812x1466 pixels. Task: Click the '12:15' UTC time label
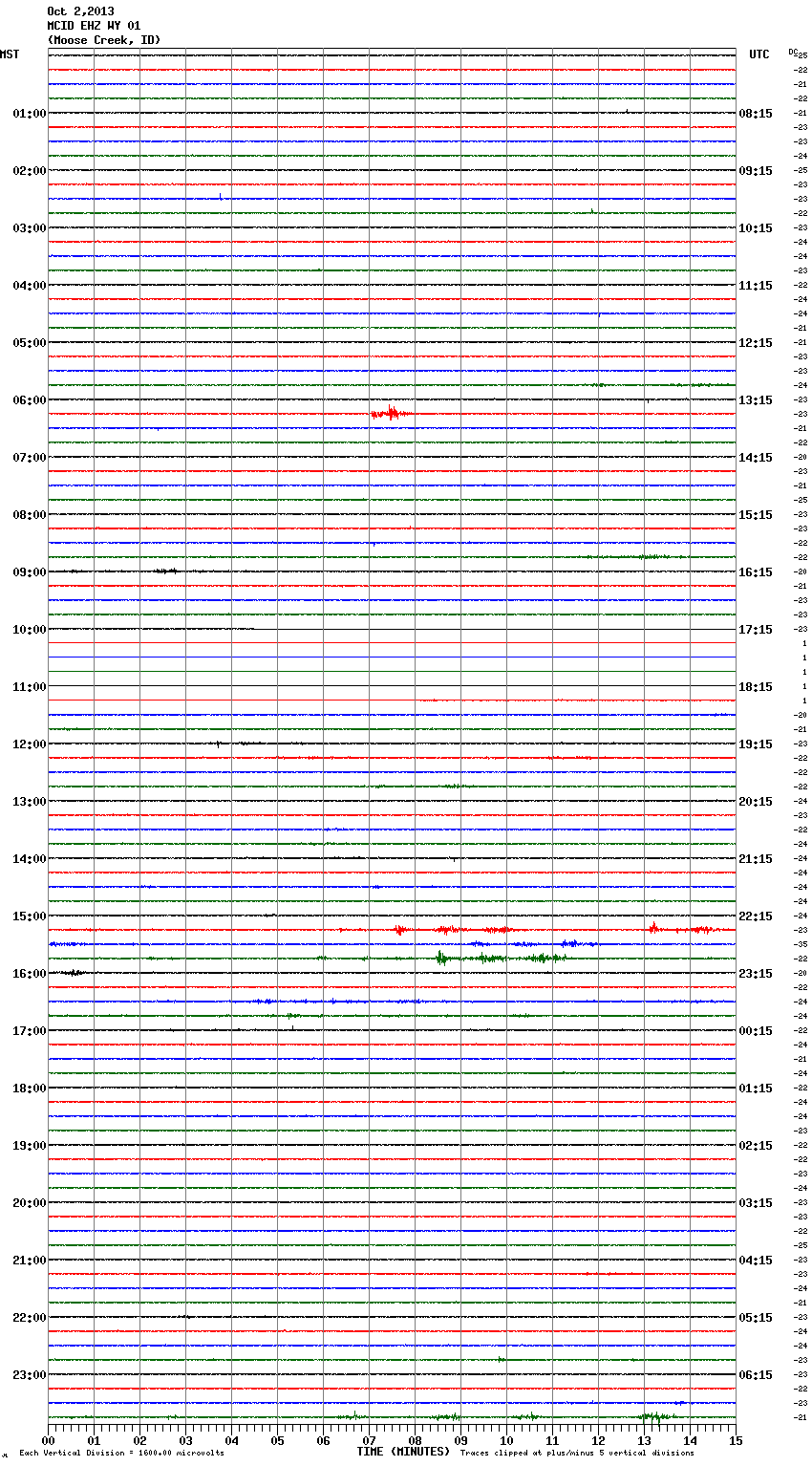(756, 343)
